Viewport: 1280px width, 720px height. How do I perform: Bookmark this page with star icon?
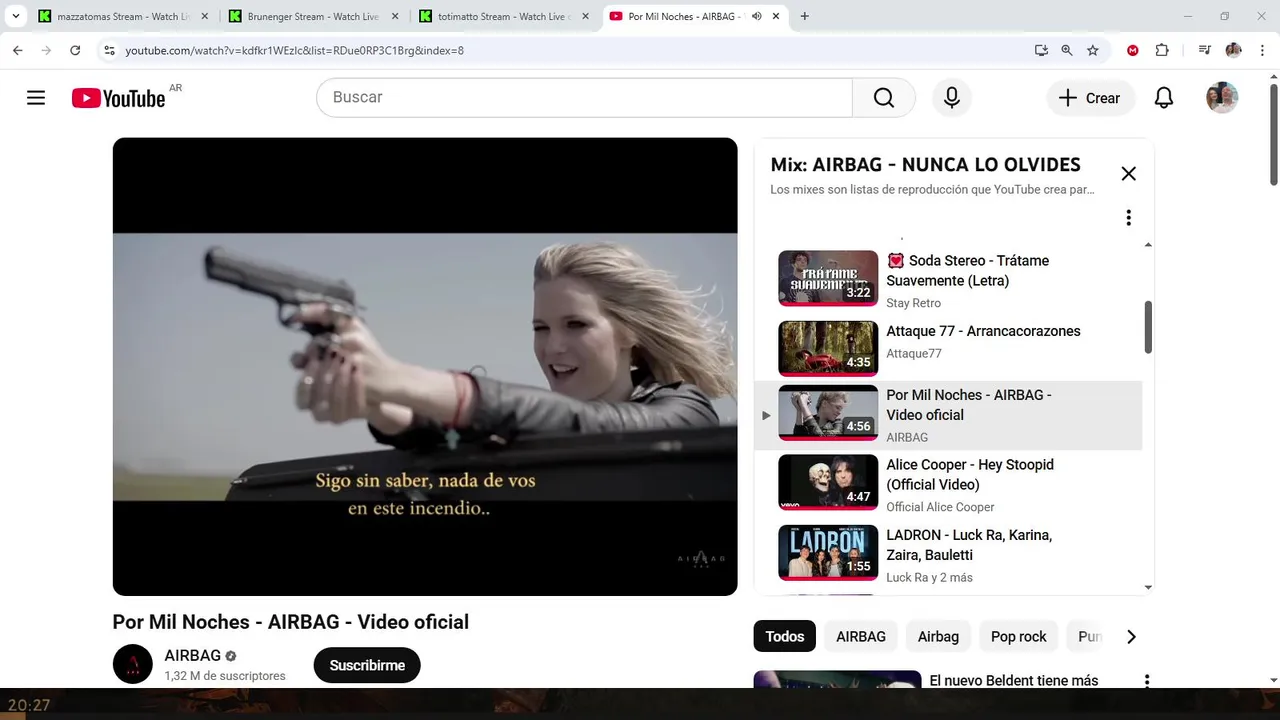[1093, 50]
